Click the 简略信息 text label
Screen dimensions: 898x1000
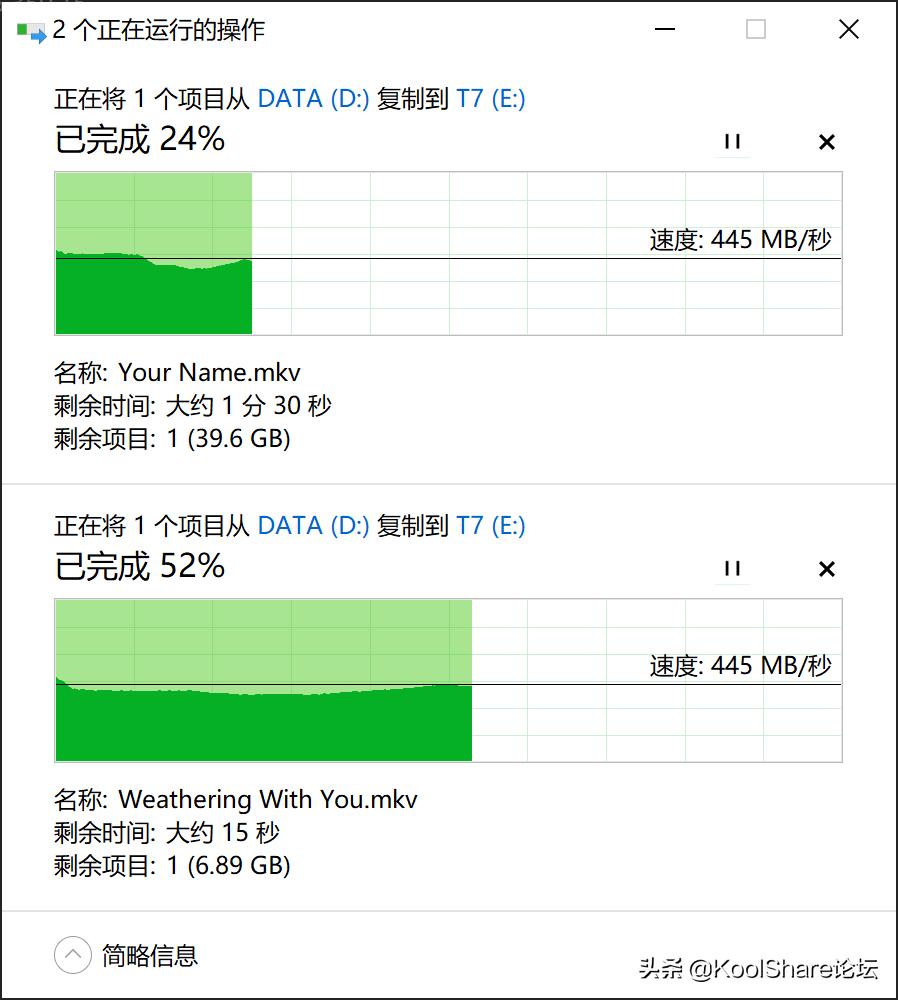click(148, 955)
